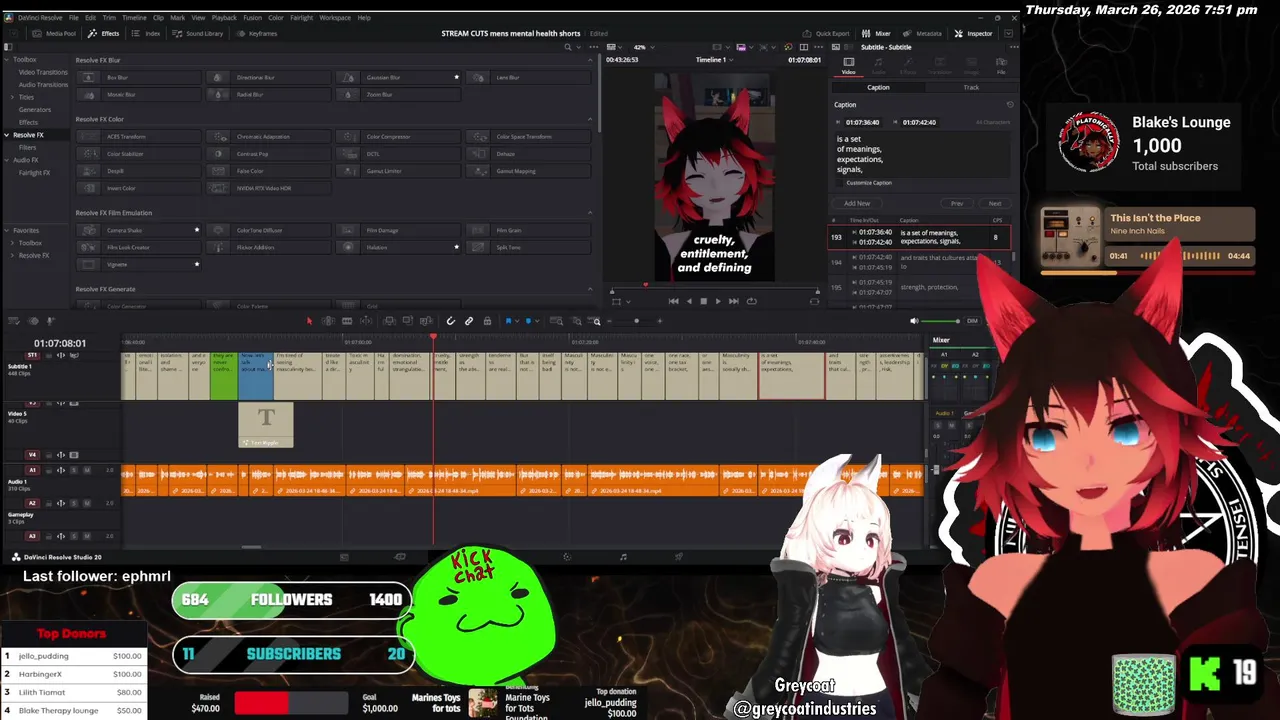This screenshot has width=1280, height=720.
Task: Select the Color Space Transform effect
Action: [x=528, y=136]
